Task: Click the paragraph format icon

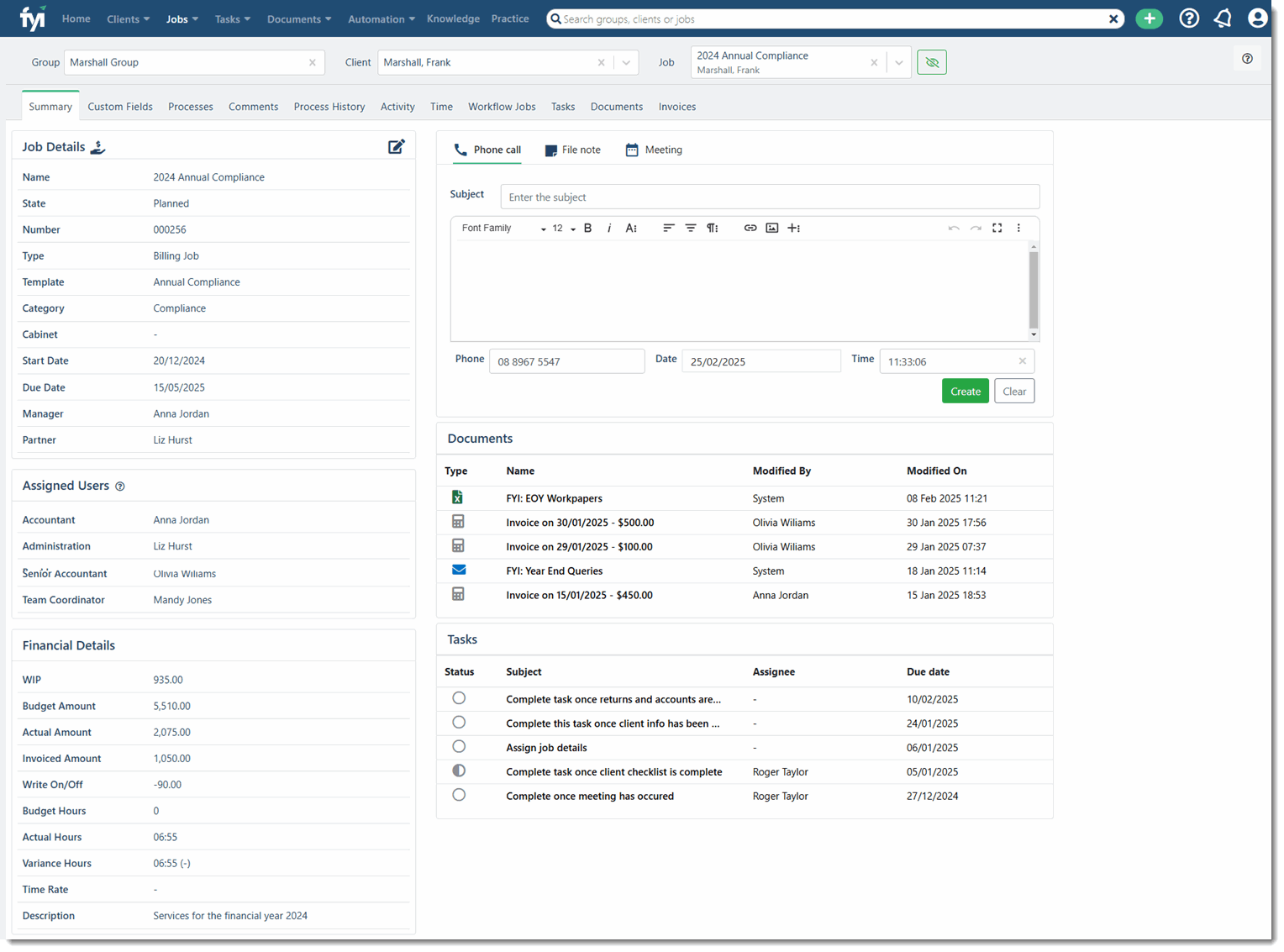Action: coord(713,228)
